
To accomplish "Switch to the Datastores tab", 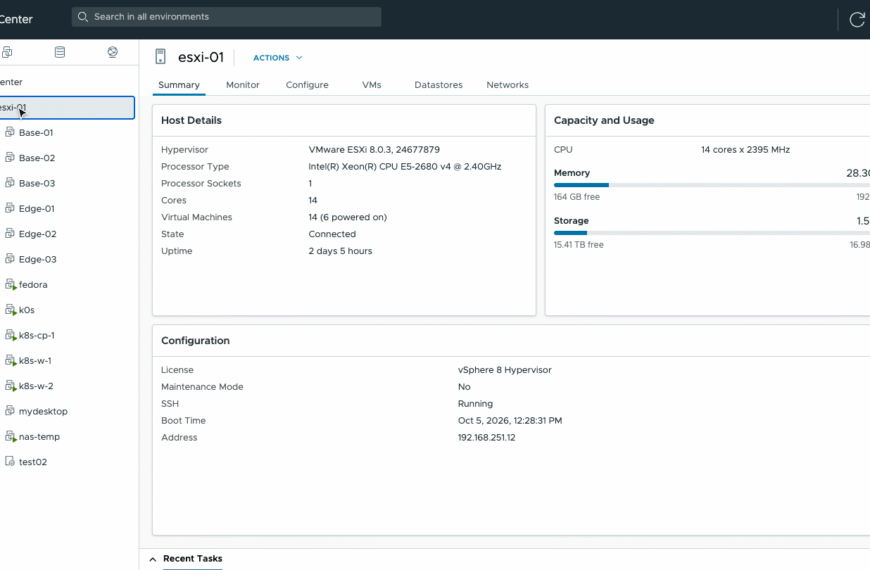I will pyautogui.click(x=438, y=85).
